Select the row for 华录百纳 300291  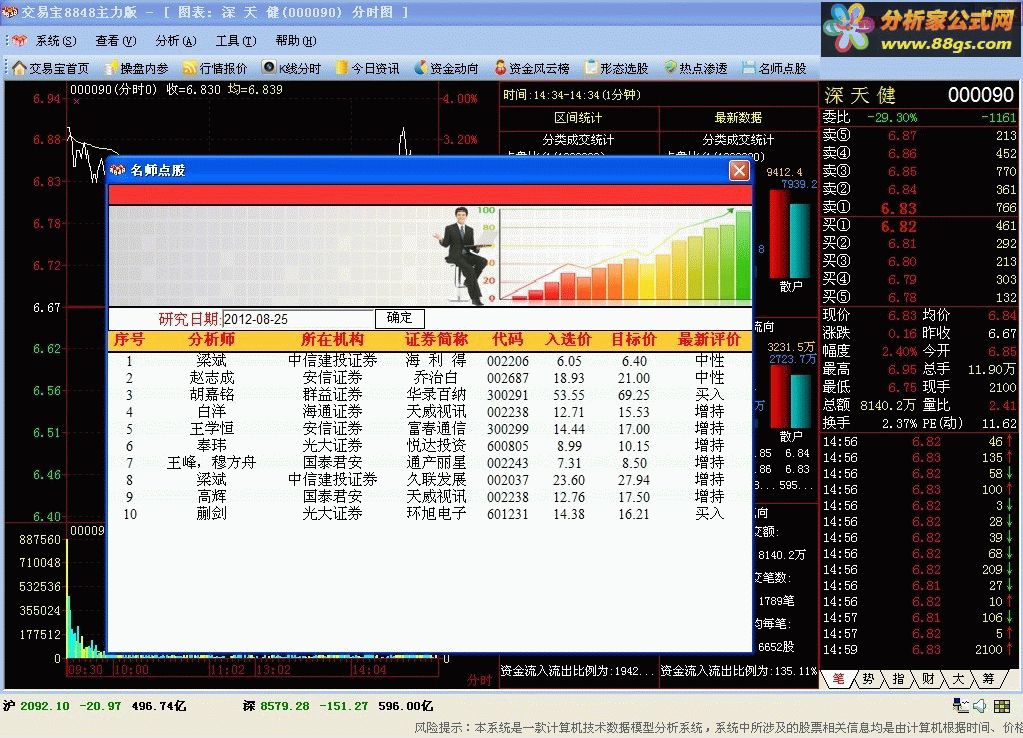pyautogui.click(x=430, y=395)
